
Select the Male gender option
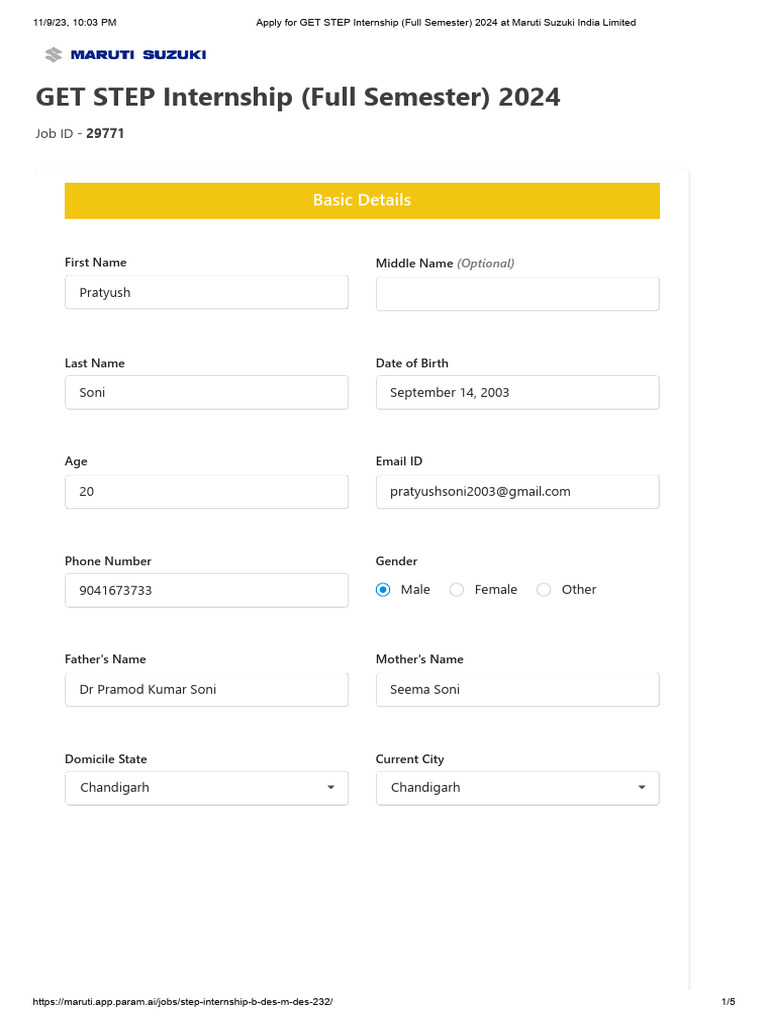(383, 590)
